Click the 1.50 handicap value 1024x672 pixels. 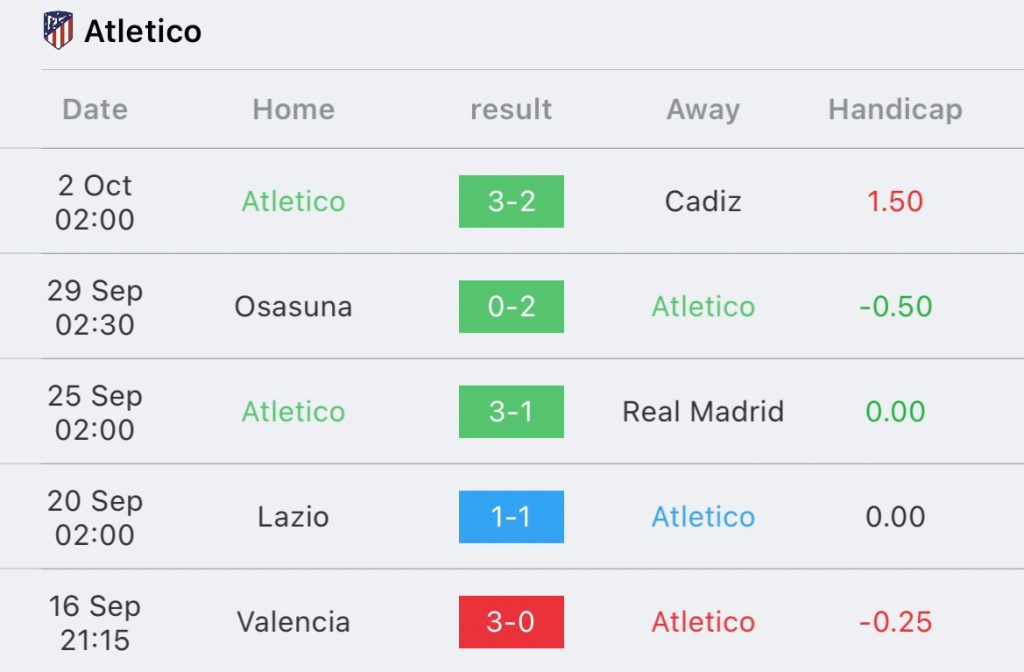[x=895, y=201]
